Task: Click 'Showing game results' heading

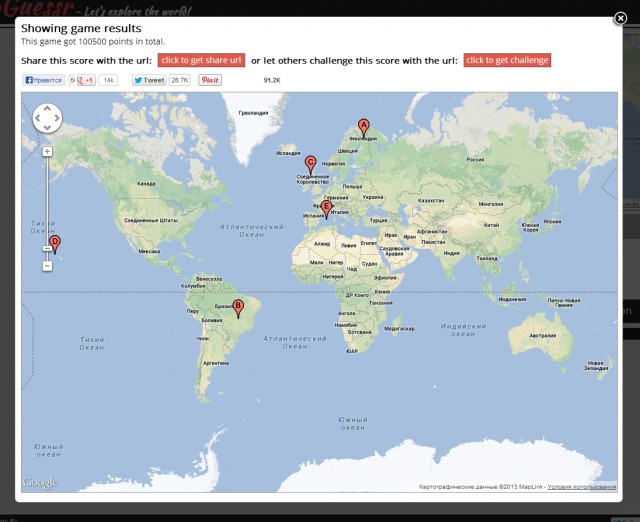Action: (81, 28)
